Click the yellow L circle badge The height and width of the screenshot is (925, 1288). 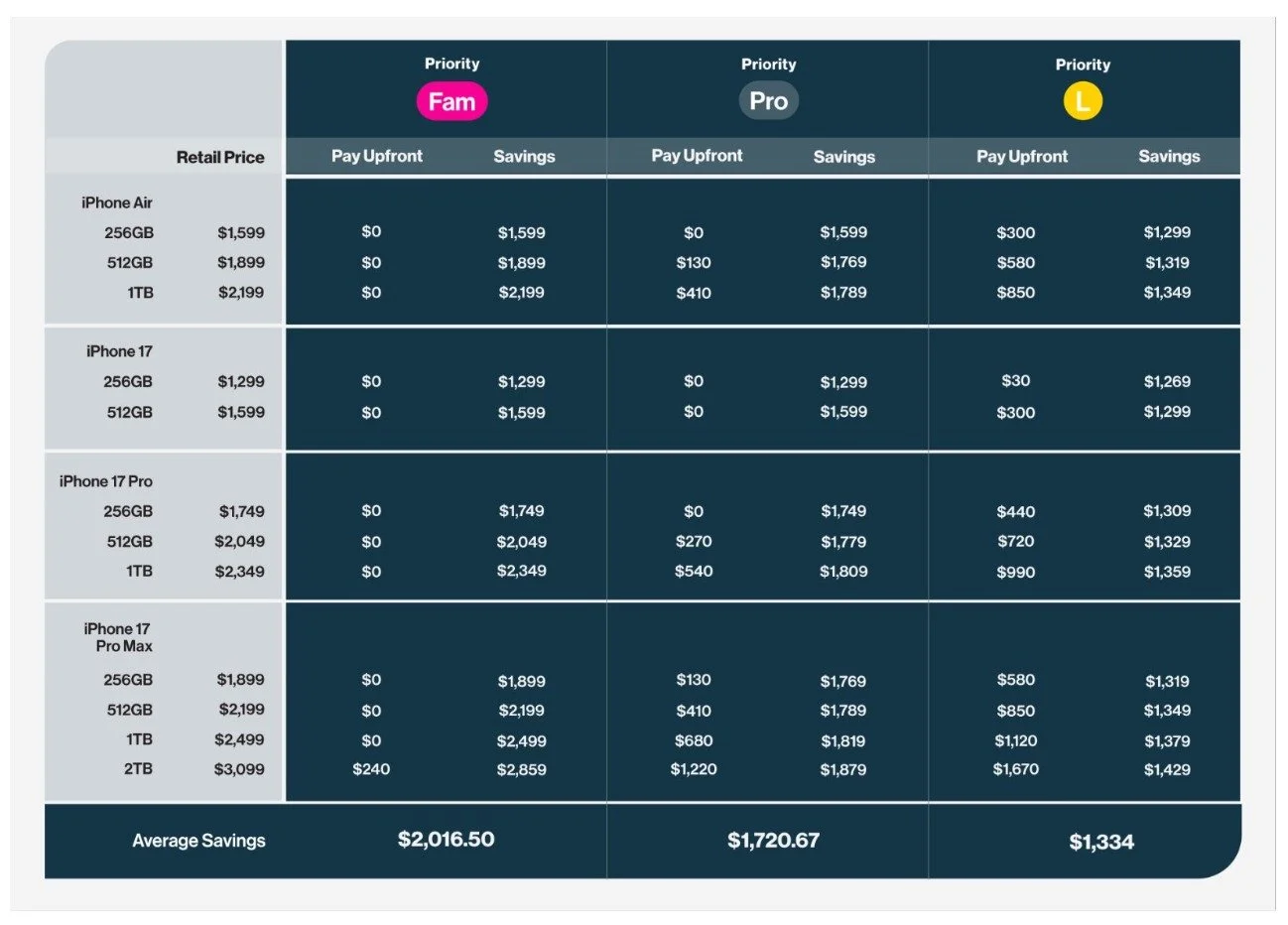point(1083,101)
